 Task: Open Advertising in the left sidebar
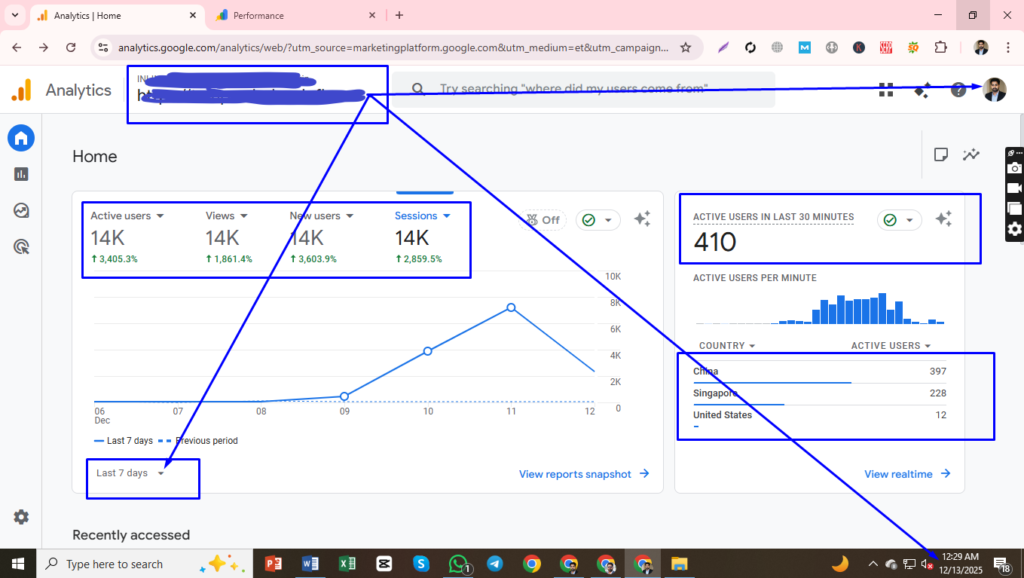pyautogui.click(x=21, y=246)
